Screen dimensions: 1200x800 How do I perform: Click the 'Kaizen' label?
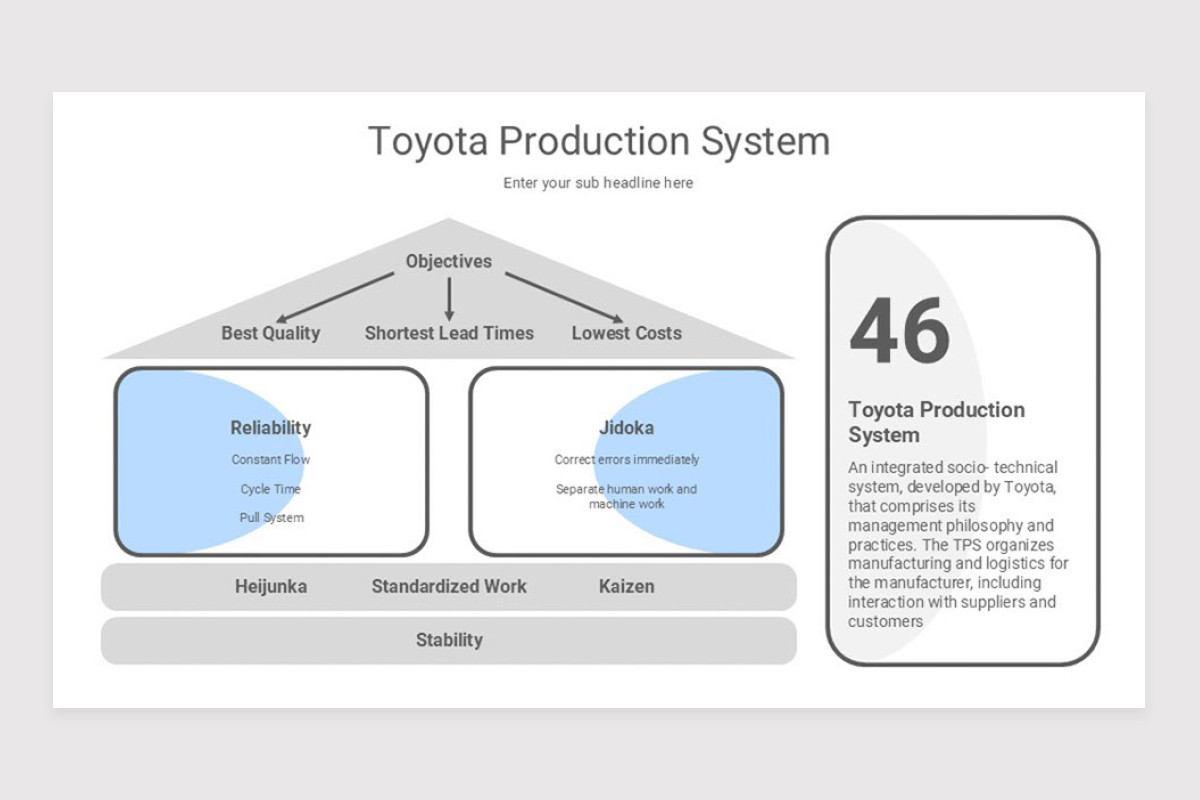coord(627,587)
